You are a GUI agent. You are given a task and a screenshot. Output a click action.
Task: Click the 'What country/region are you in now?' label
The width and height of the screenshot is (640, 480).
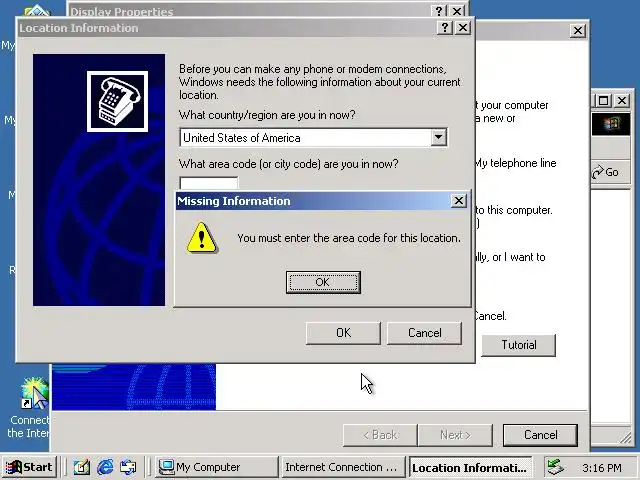(267, 115)
